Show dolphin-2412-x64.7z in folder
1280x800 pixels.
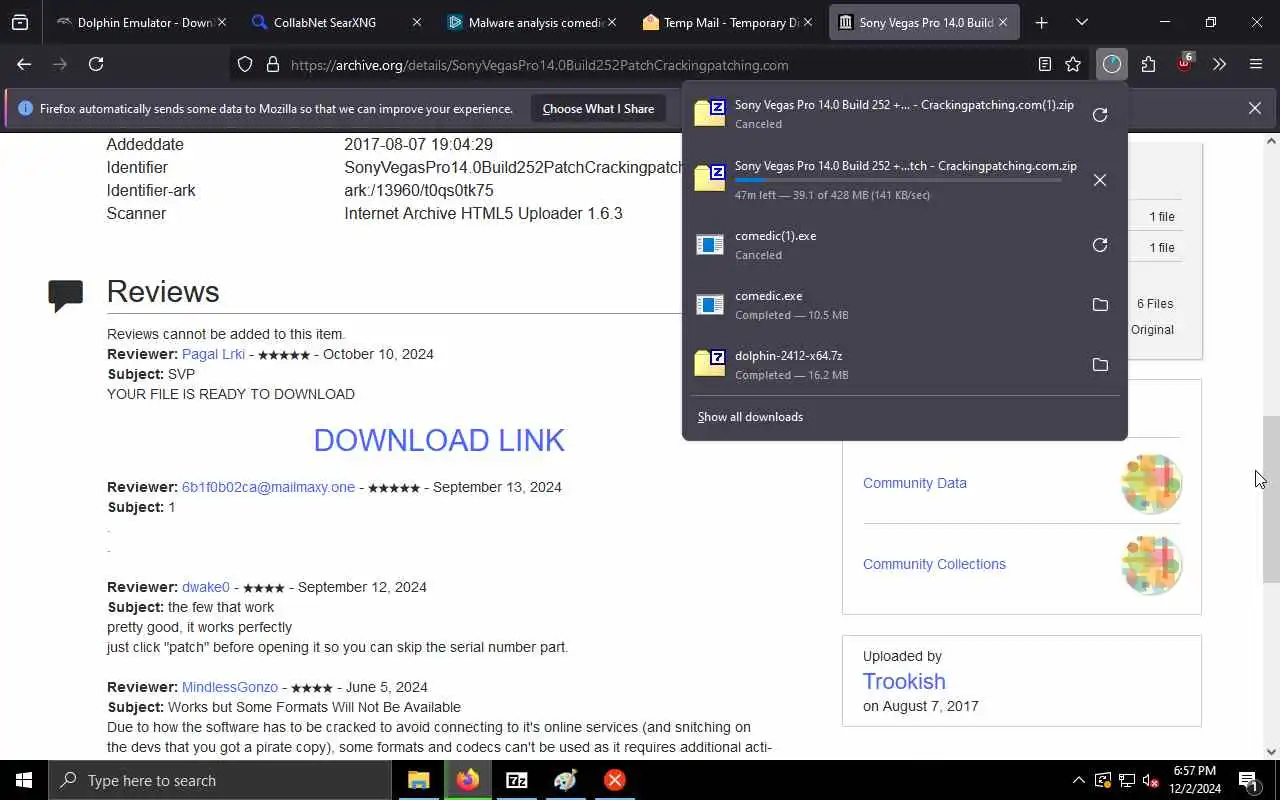point(1100,365)
